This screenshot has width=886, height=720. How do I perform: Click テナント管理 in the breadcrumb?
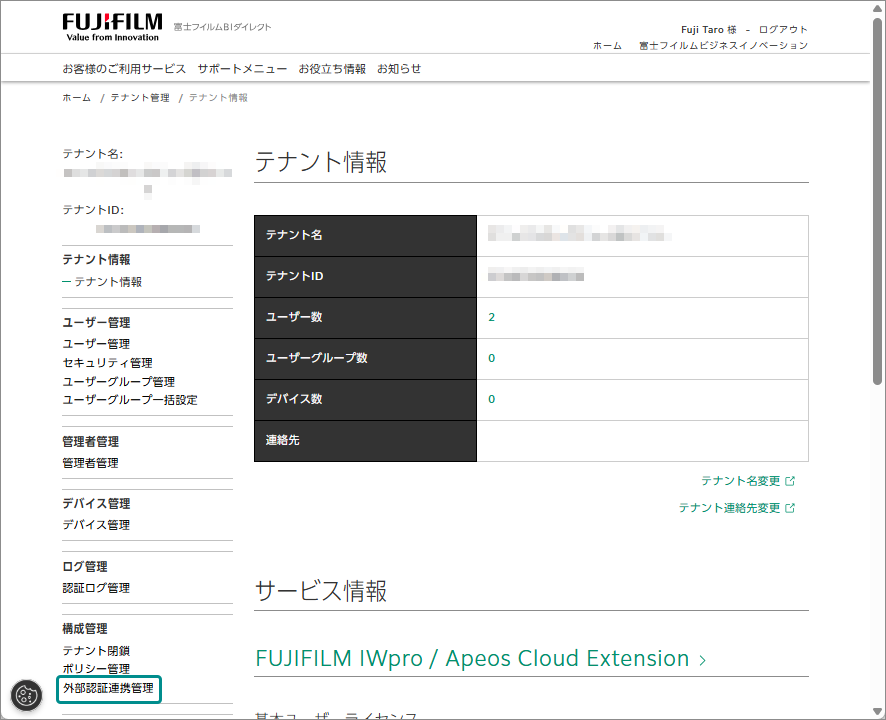[x=140, y=98]
